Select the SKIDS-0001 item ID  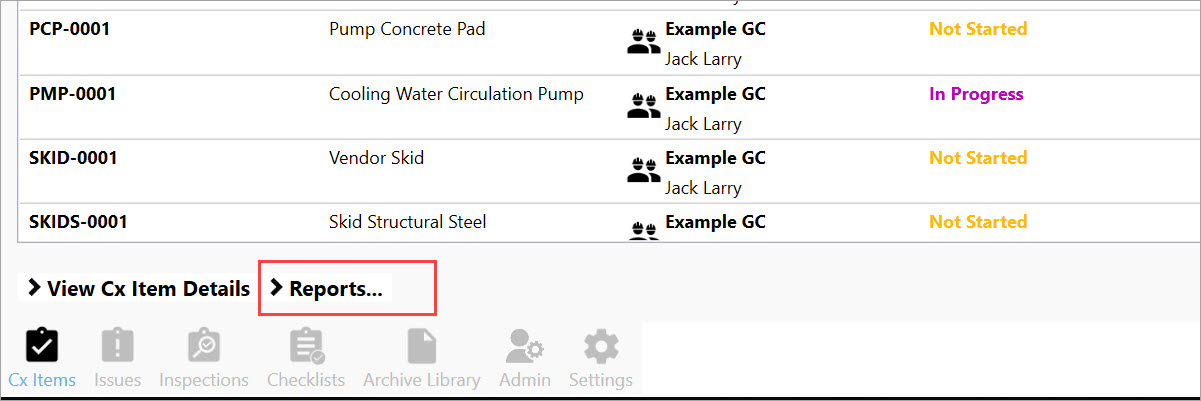coord(79,222)
